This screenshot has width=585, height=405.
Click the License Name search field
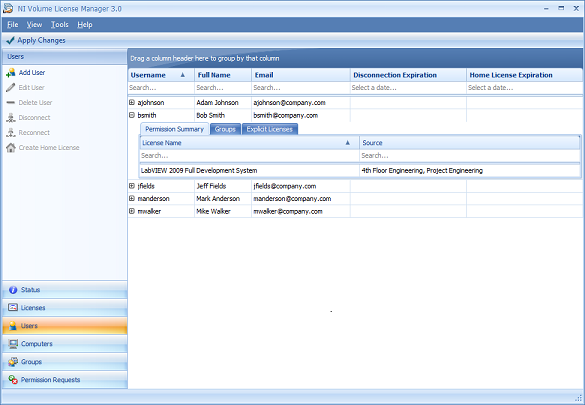point(249,156)
